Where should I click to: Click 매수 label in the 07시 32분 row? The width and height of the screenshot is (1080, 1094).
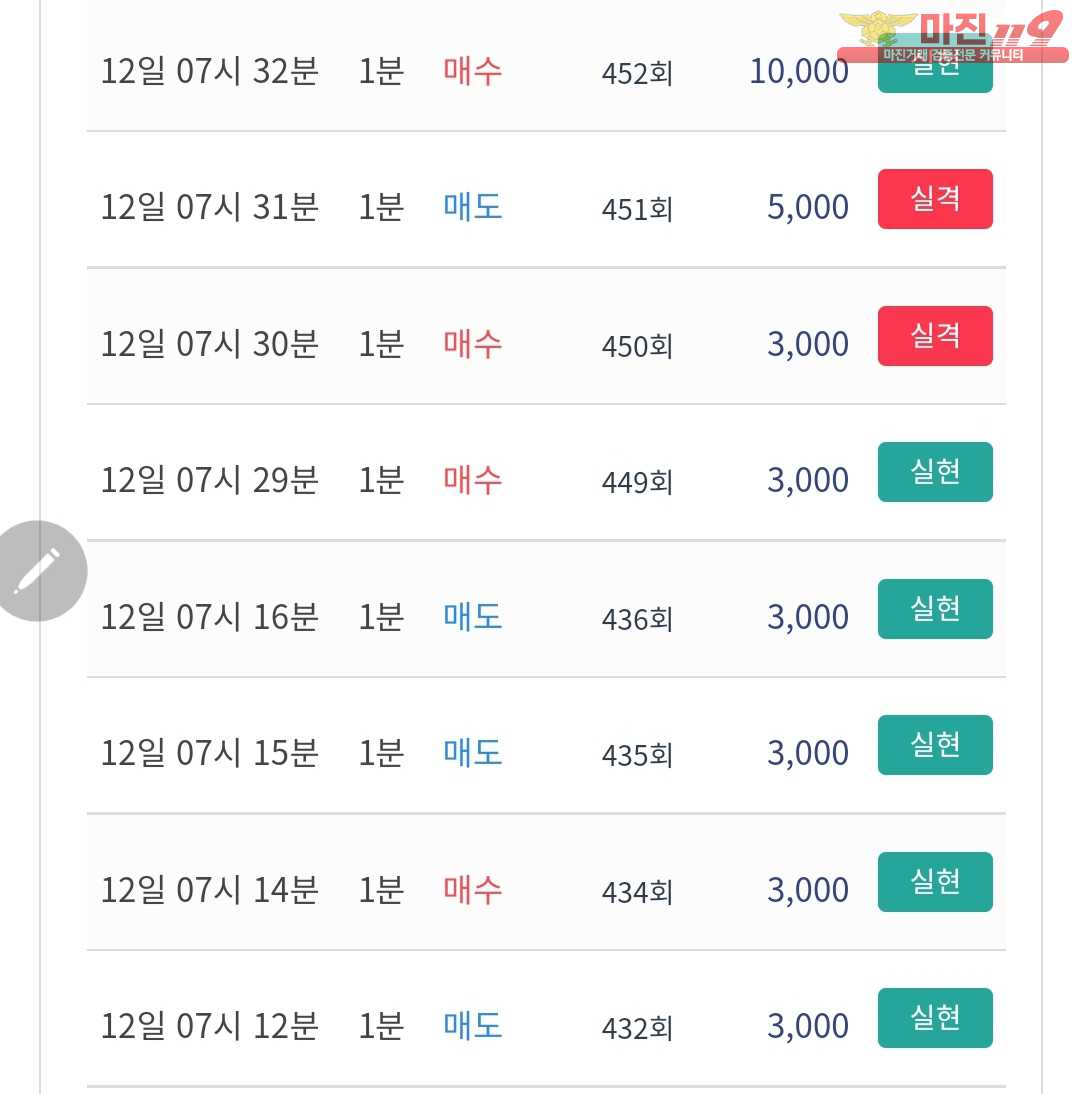(x=472, y=71)
